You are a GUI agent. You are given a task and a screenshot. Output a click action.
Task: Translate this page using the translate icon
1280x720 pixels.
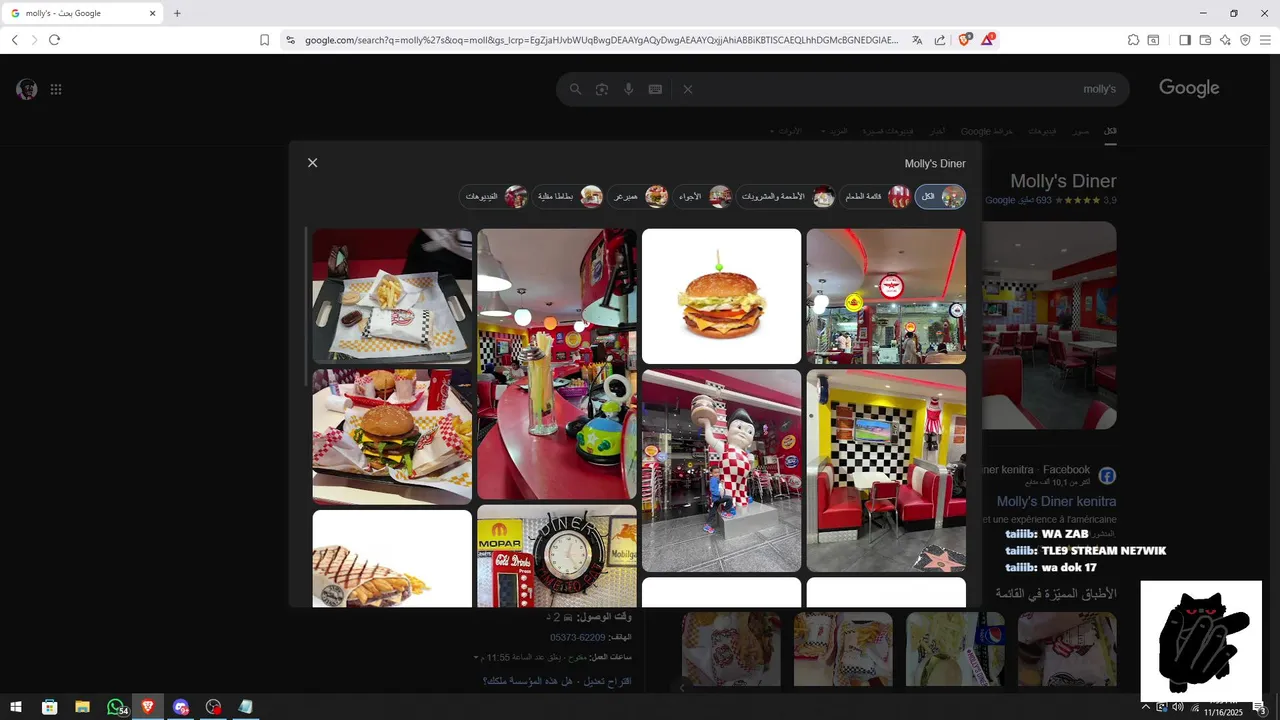917,40
